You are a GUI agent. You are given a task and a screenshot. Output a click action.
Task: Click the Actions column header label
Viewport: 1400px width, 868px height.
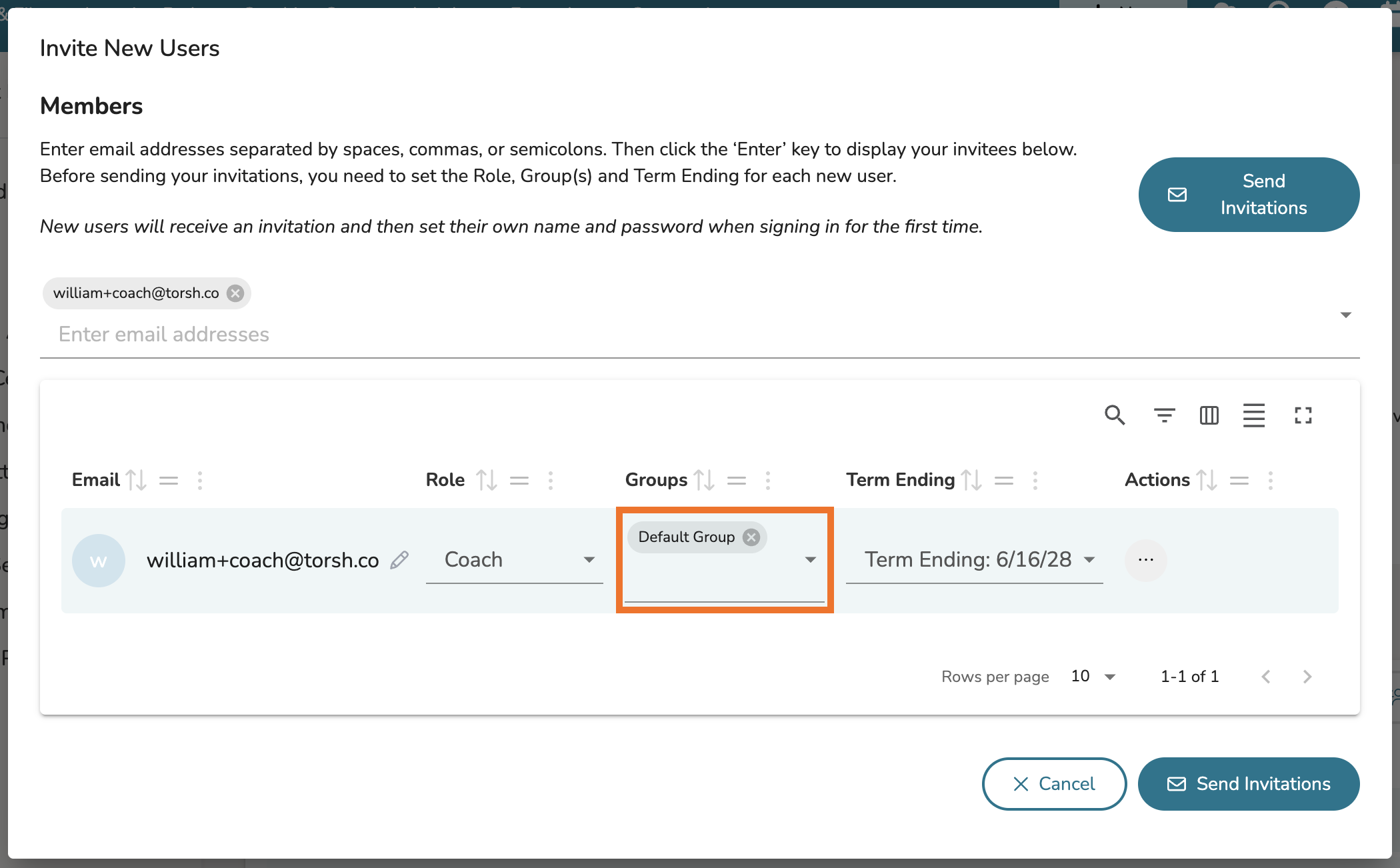[1157, 480]
